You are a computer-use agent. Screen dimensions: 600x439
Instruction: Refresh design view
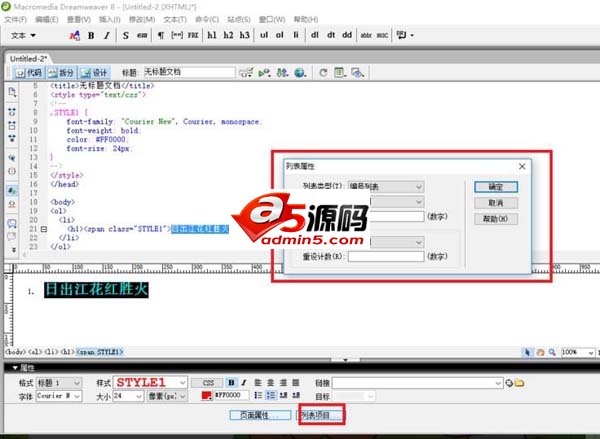tap(323, 72)
